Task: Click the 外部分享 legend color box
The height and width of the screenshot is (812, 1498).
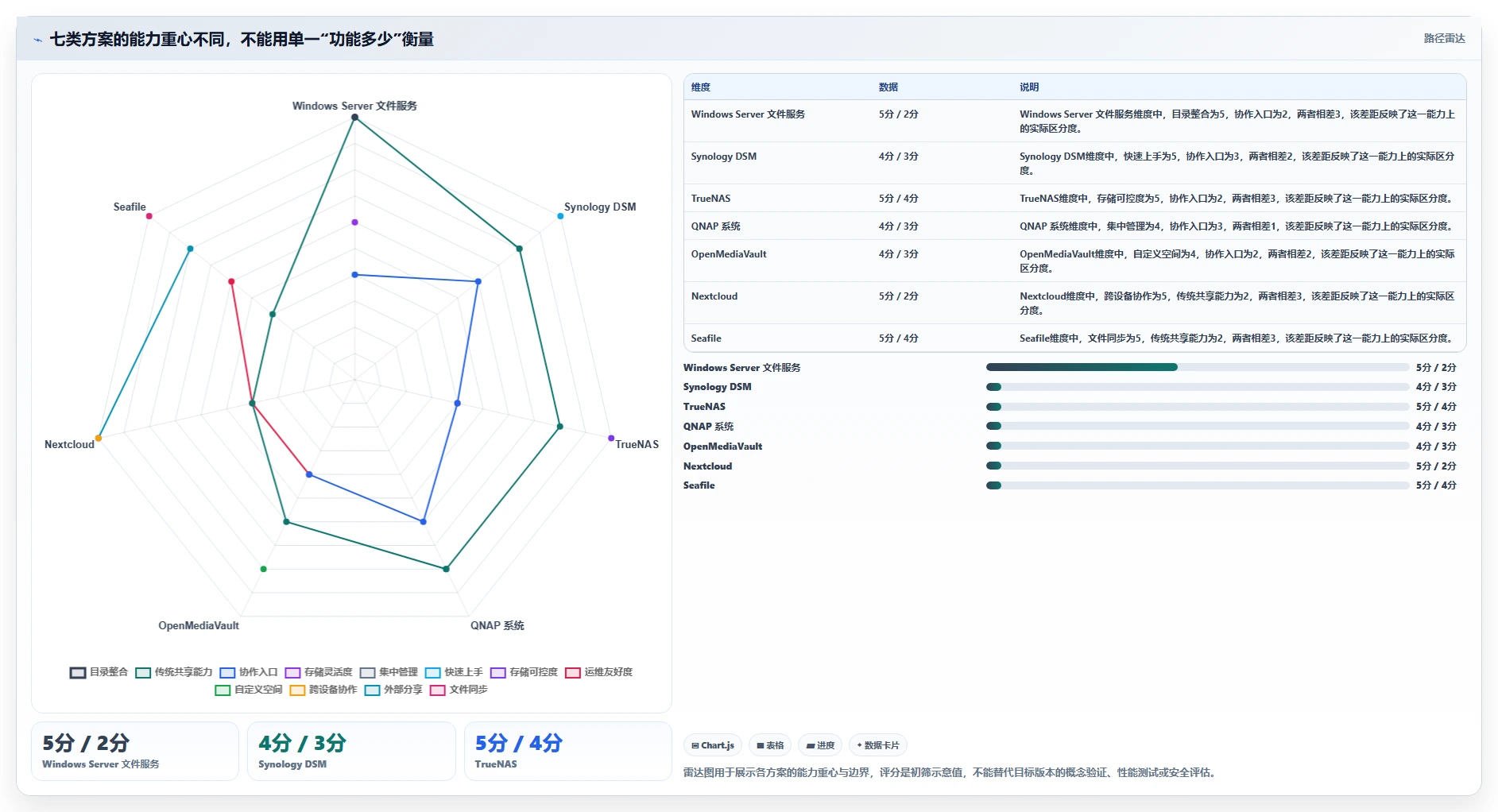Action: tap(372, 690)
